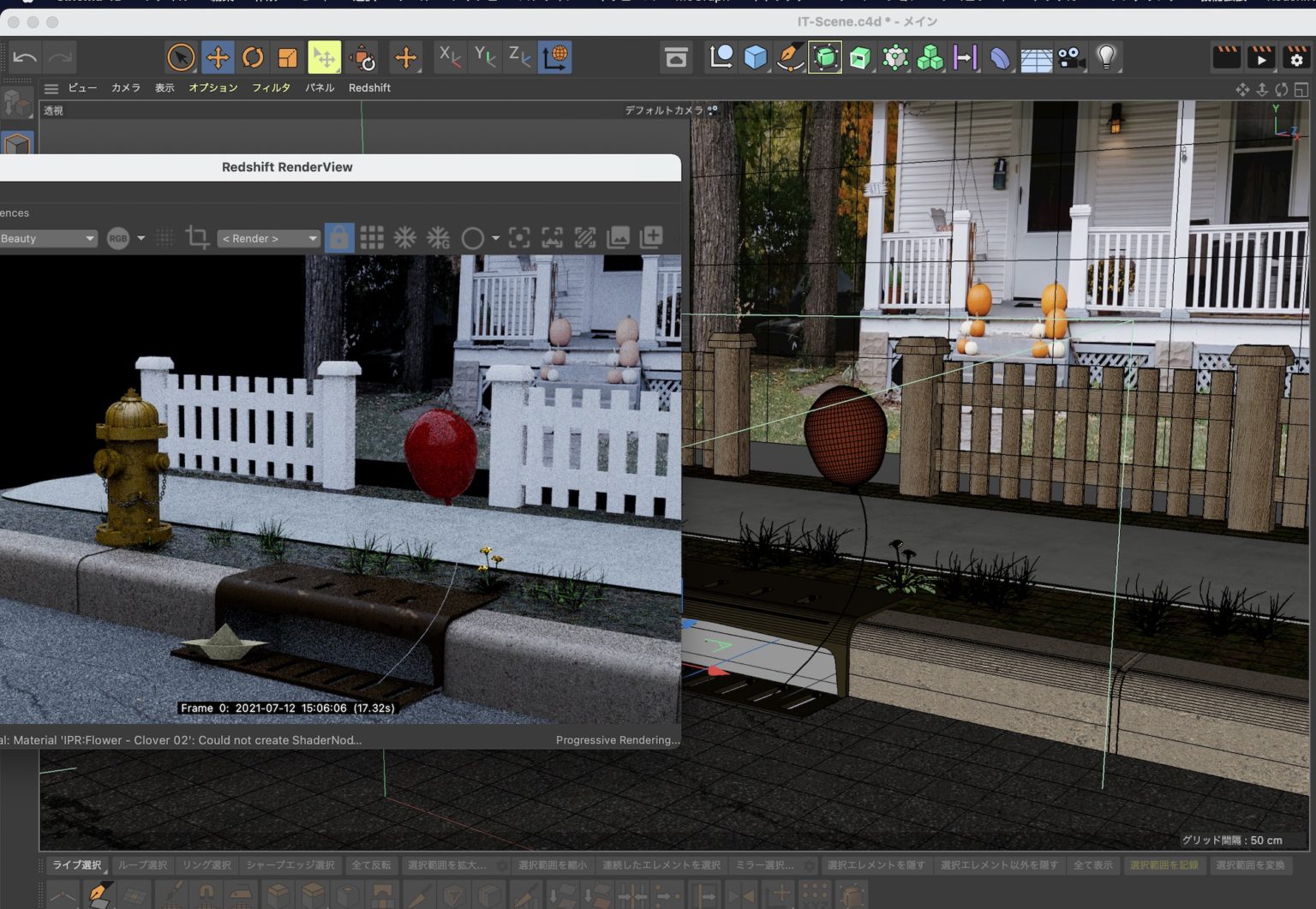The width and height of the screenshot is (1316, 909).
Task: Add a Camera to the scene
Action: [1070, 57]
